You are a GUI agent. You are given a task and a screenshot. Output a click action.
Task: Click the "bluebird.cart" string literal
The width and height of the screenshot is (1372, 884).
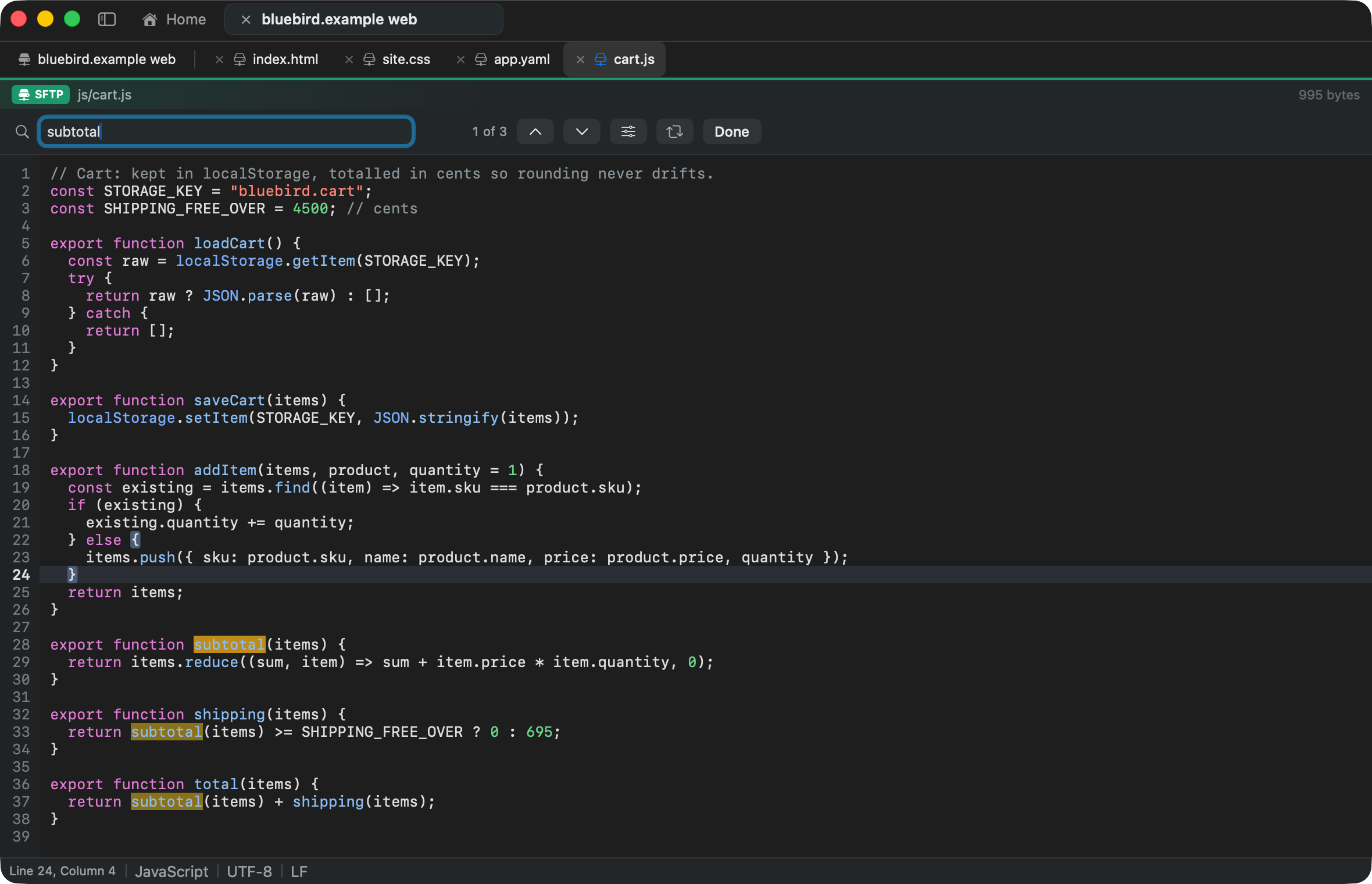click(x=296, y=191)
